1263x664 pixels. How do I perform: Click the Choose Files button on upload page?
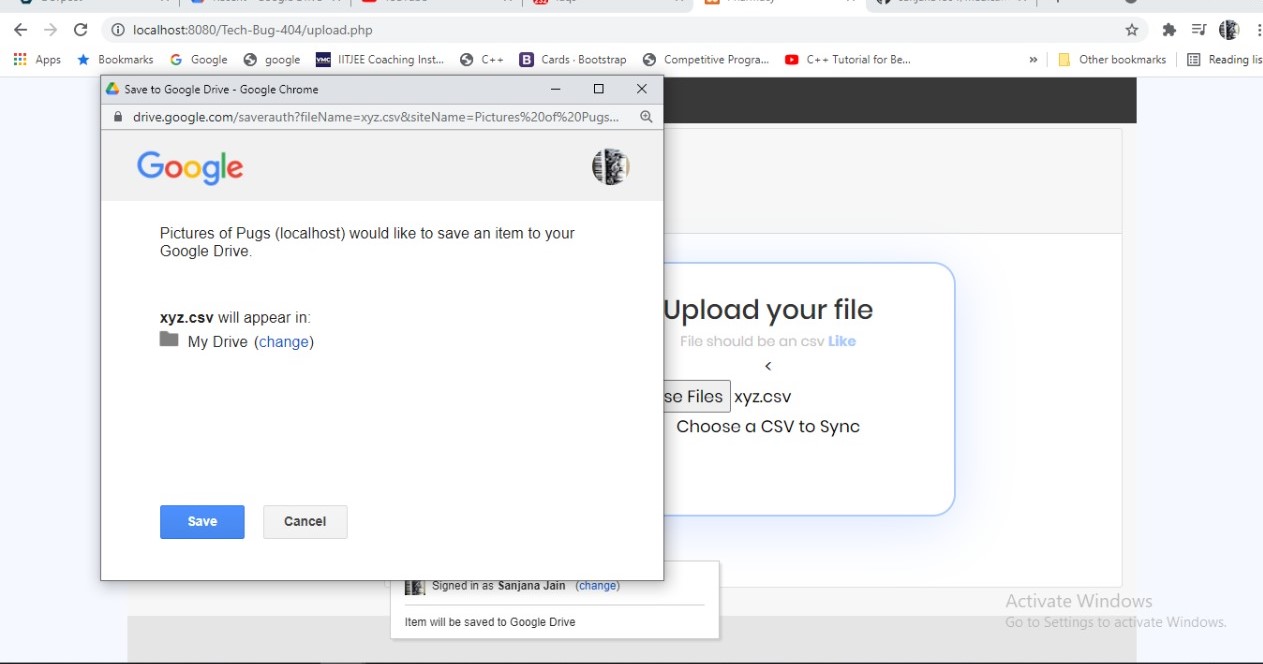pyautogui.click(x=696, y=397)
